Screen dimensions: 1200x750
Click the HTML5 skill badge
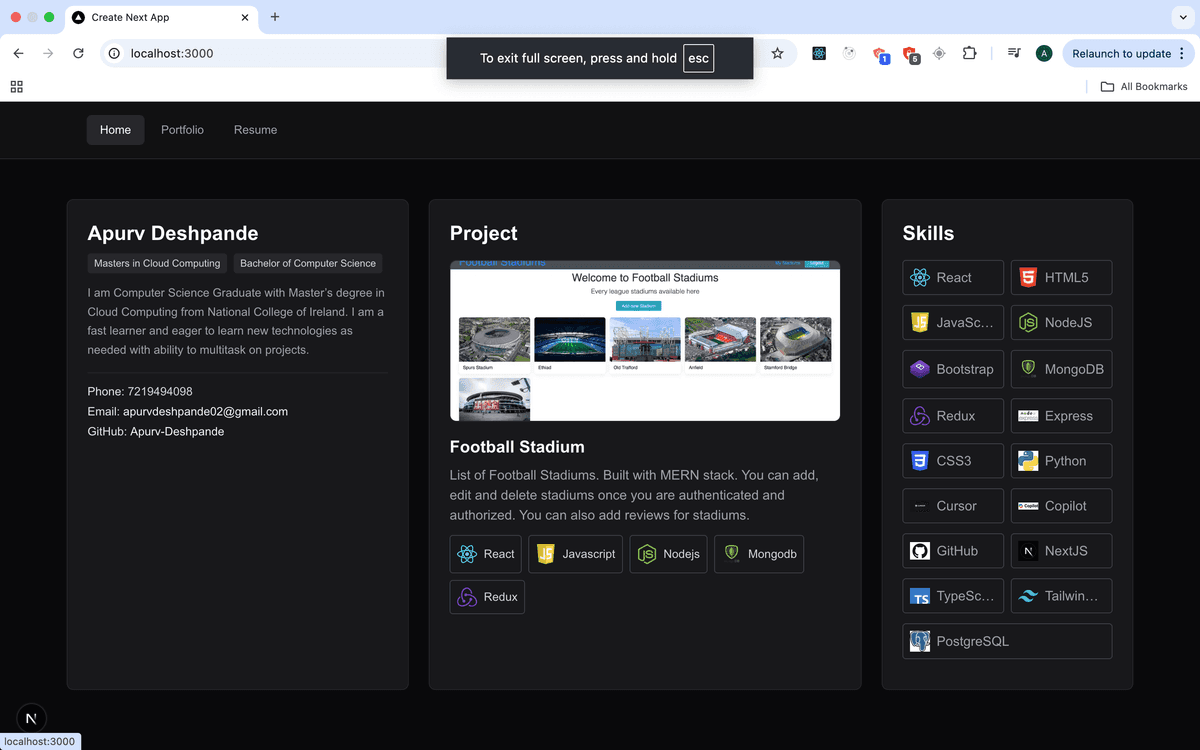tap(1061, 278)
